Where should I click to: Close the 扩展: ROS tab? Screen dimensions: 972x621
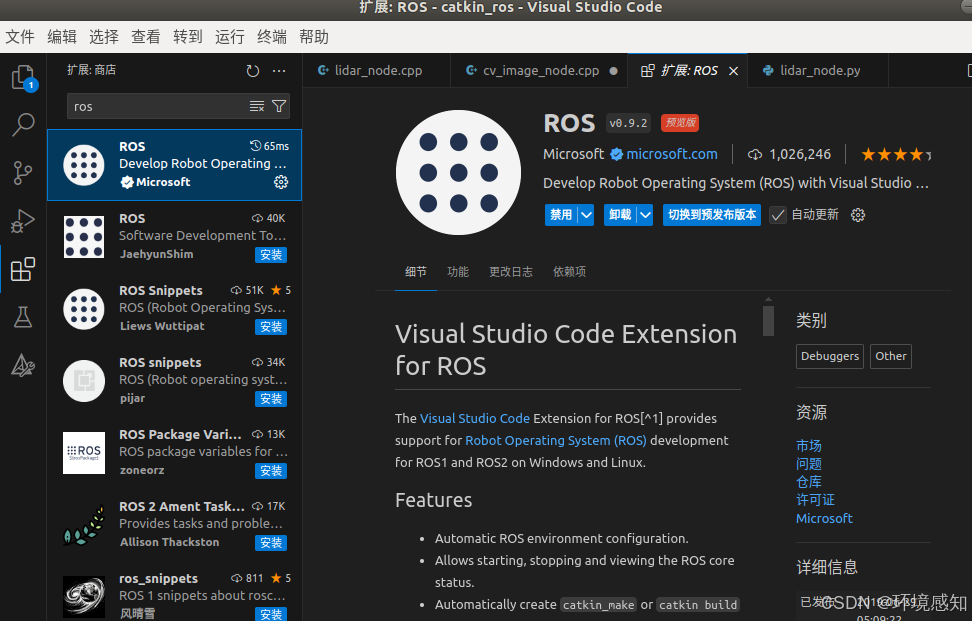[733, 71]
